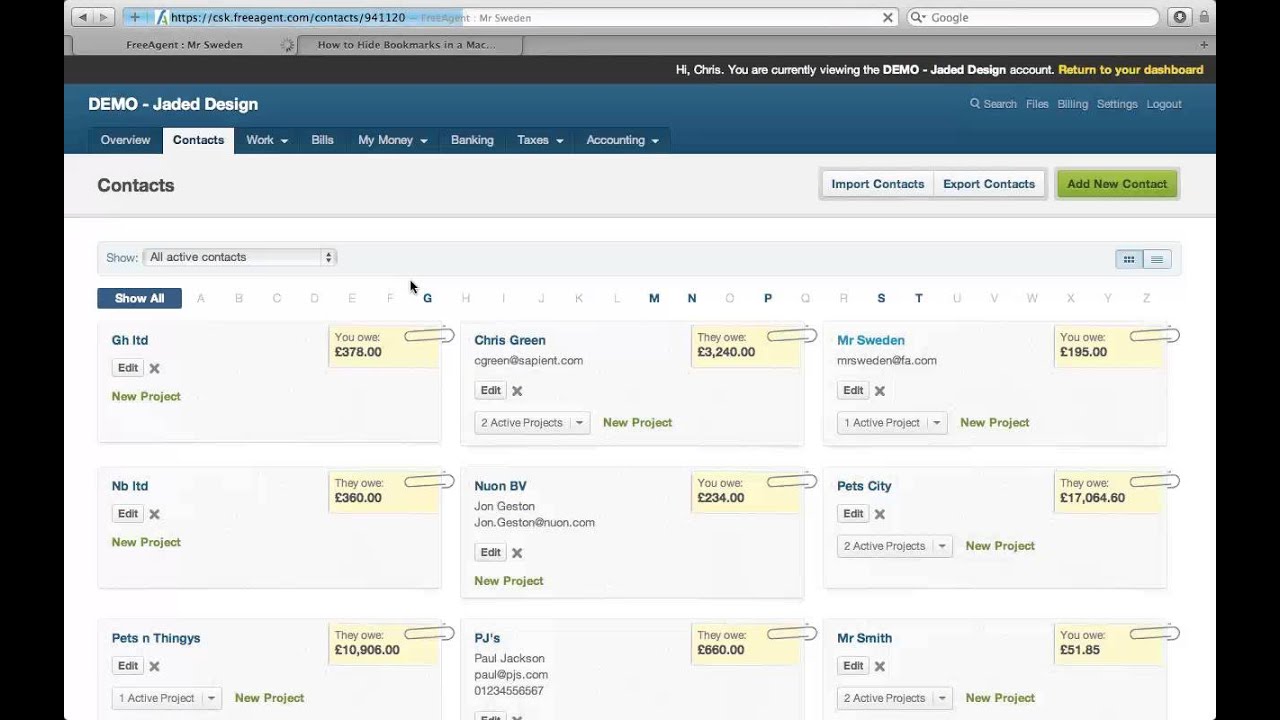Viewport: 1280px width, 720px height.
Task: Delete the Mr Smith contact with the X
Action: tap(880, 666)
